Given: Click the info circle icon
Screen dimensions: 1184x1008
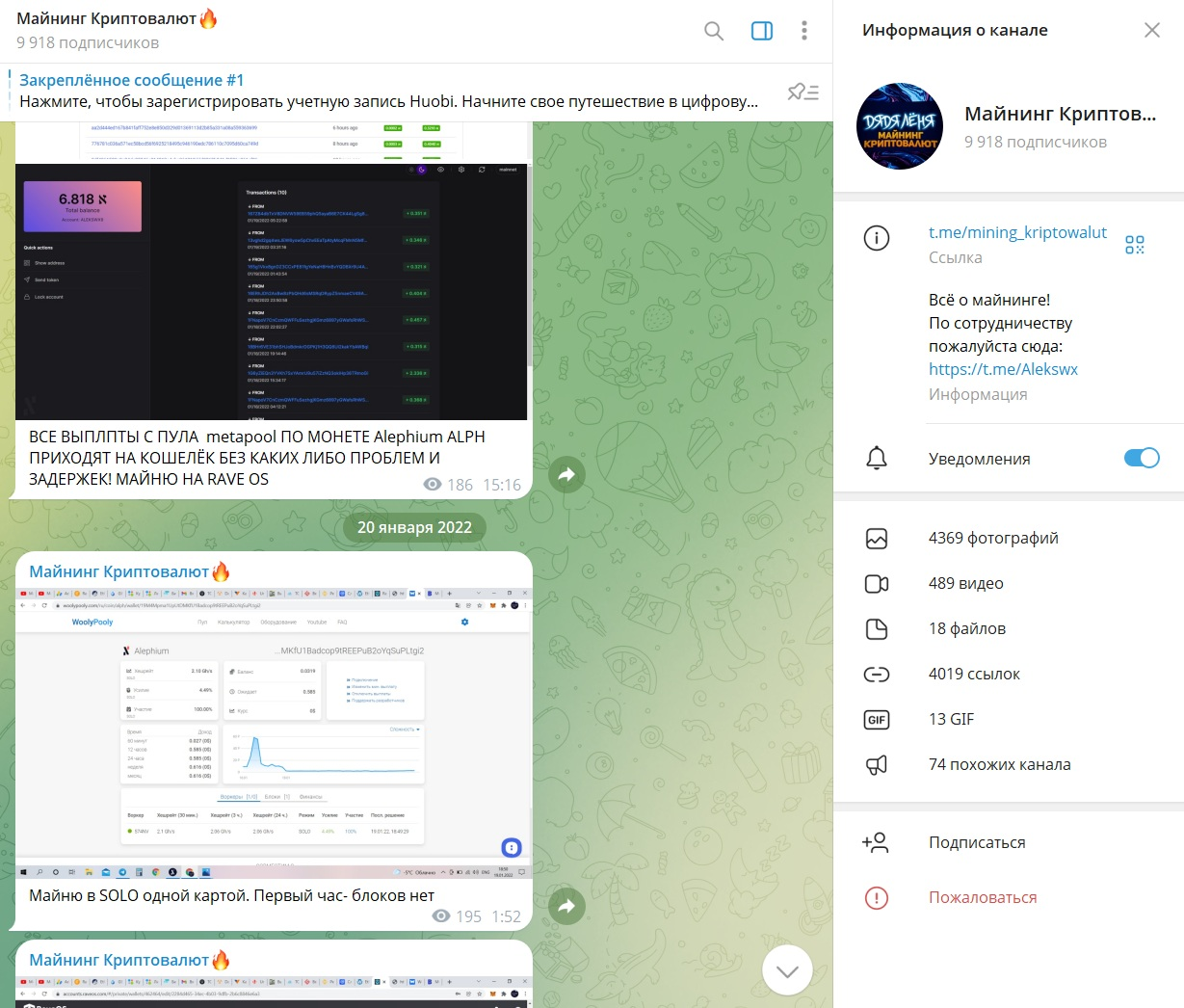Looking at the screenshot, I should pos(877,237).
